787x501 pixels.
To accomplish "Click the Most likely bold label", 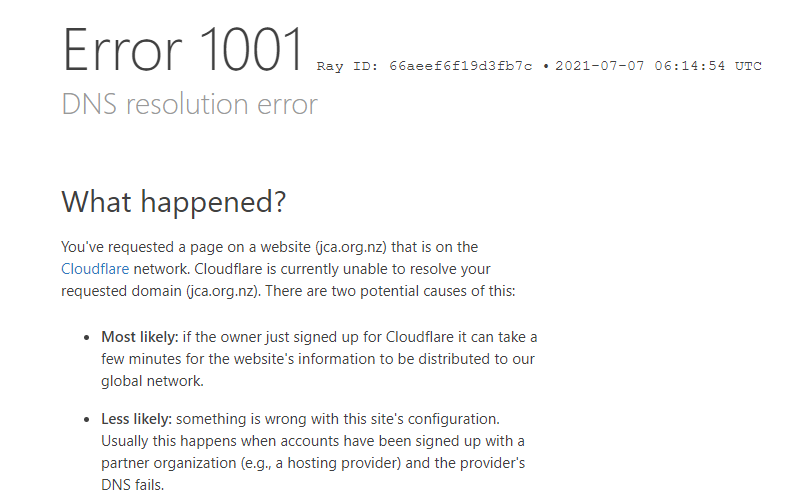I will click(140, 337).
